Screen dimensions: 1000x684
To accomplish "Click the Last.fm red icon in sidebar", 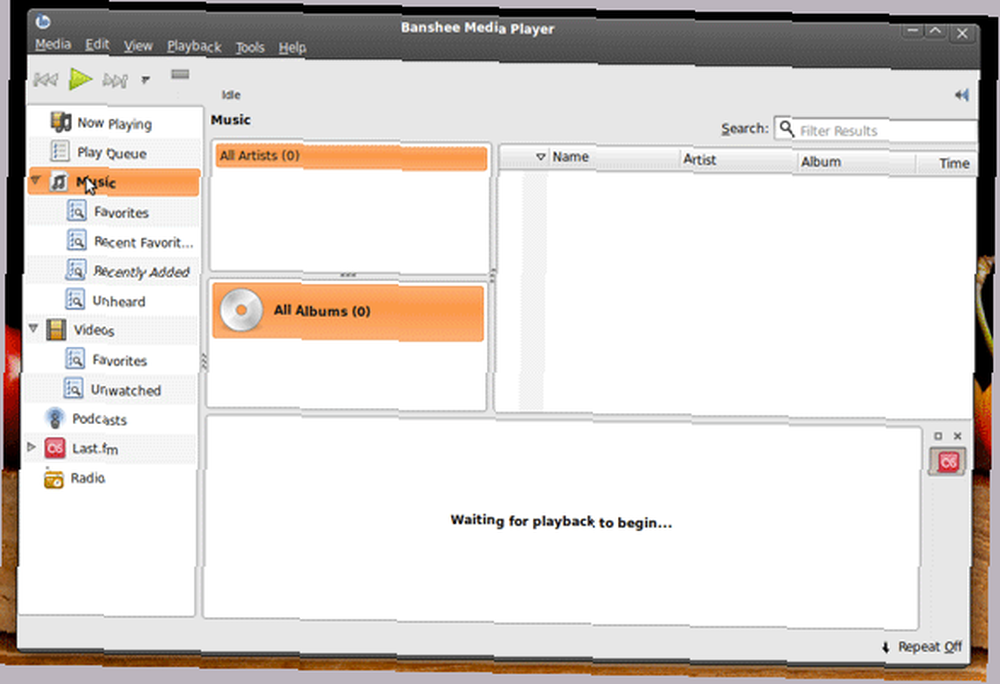I will click(55, 448).
